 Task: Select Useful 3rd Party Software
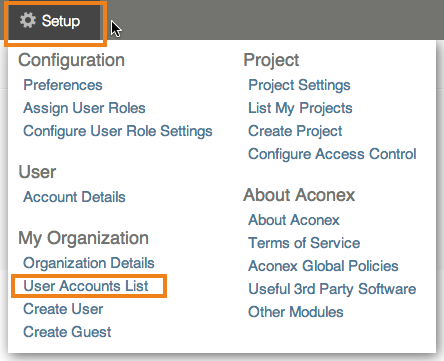point(332,289)
